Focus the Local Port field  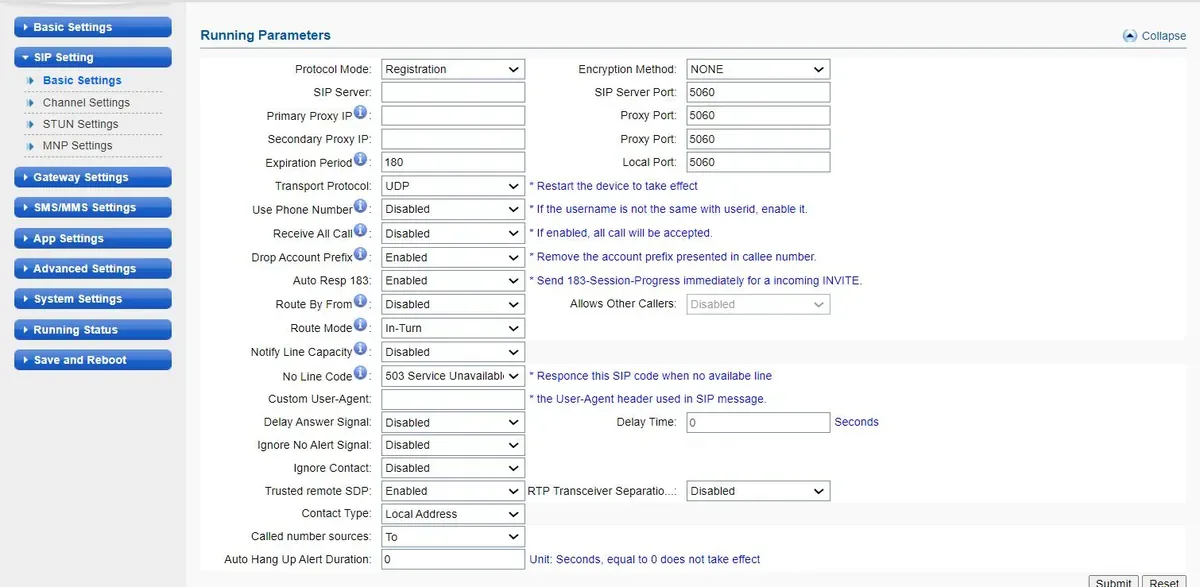point(758,162)
